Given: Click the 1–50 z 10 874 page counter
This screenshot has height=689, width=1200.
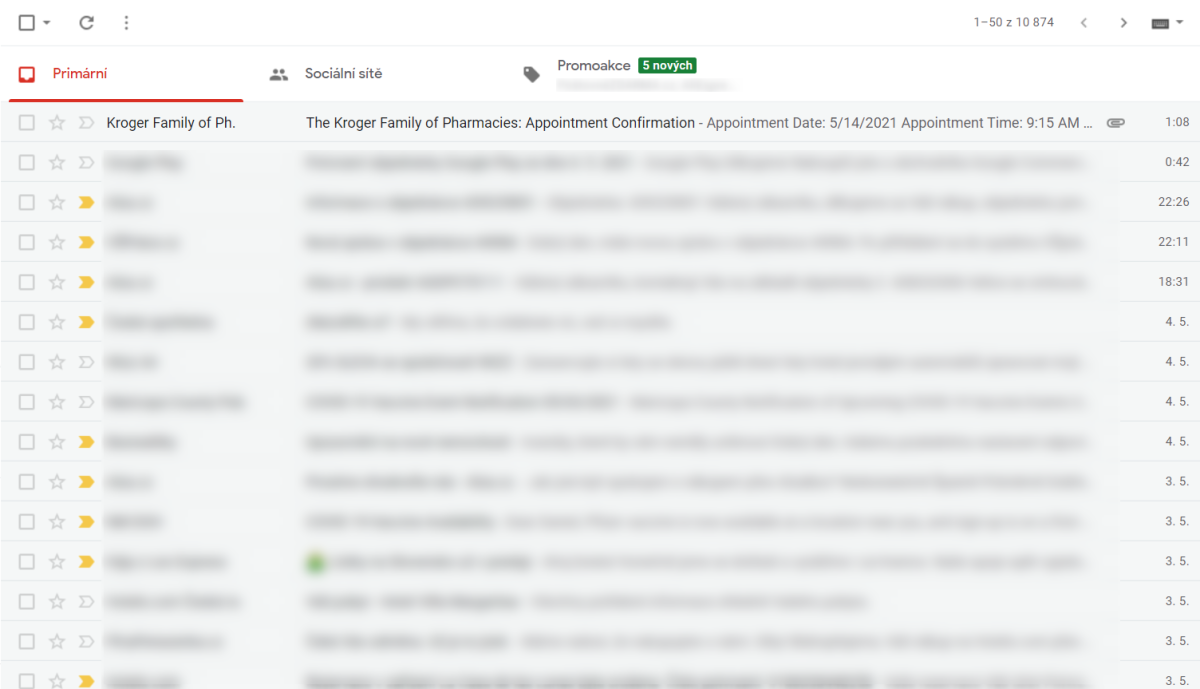Looking at the screenshot, I should (x=1013, y=22).
